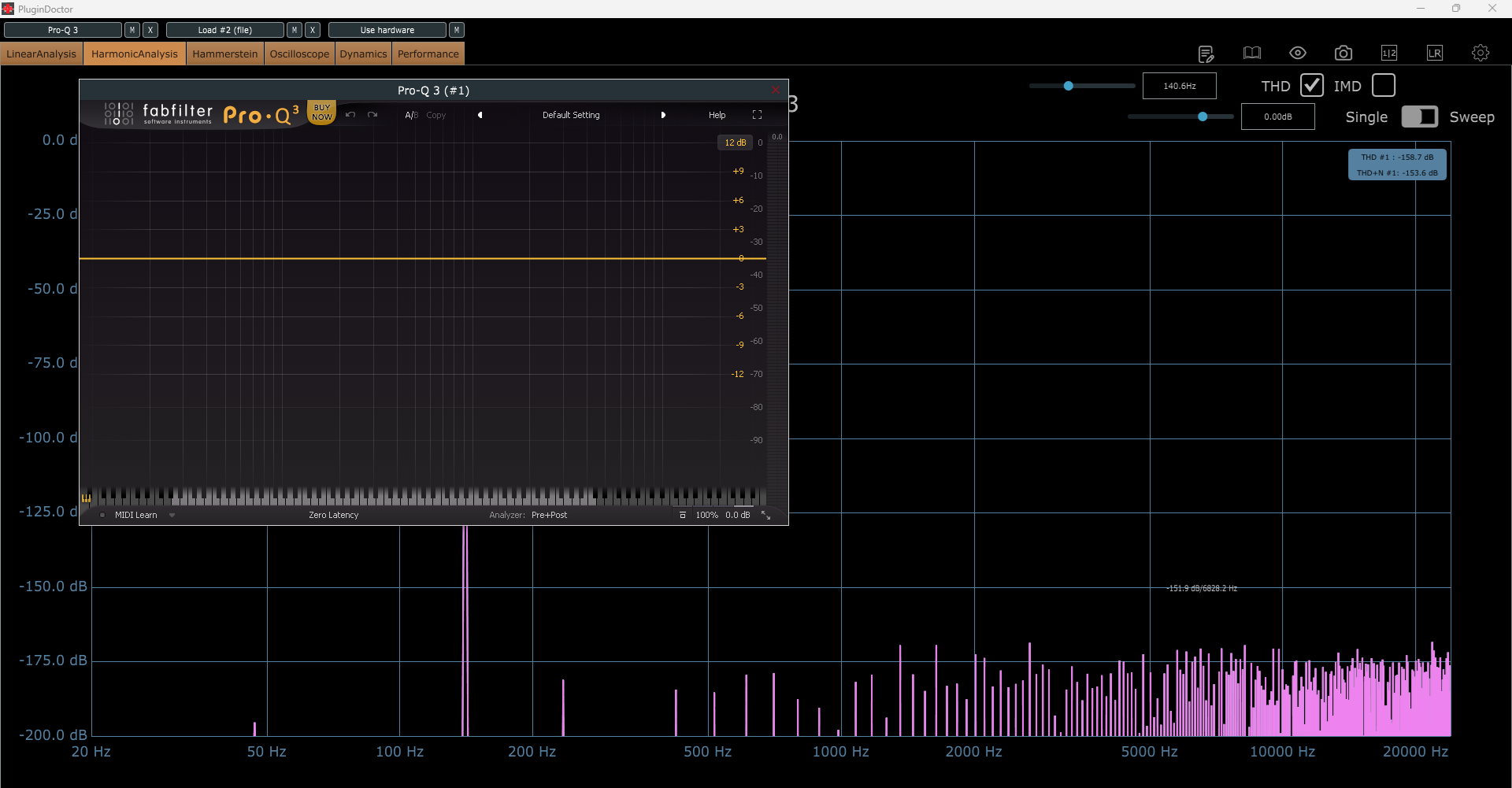Switch to Oscilloscope tab

299,54
